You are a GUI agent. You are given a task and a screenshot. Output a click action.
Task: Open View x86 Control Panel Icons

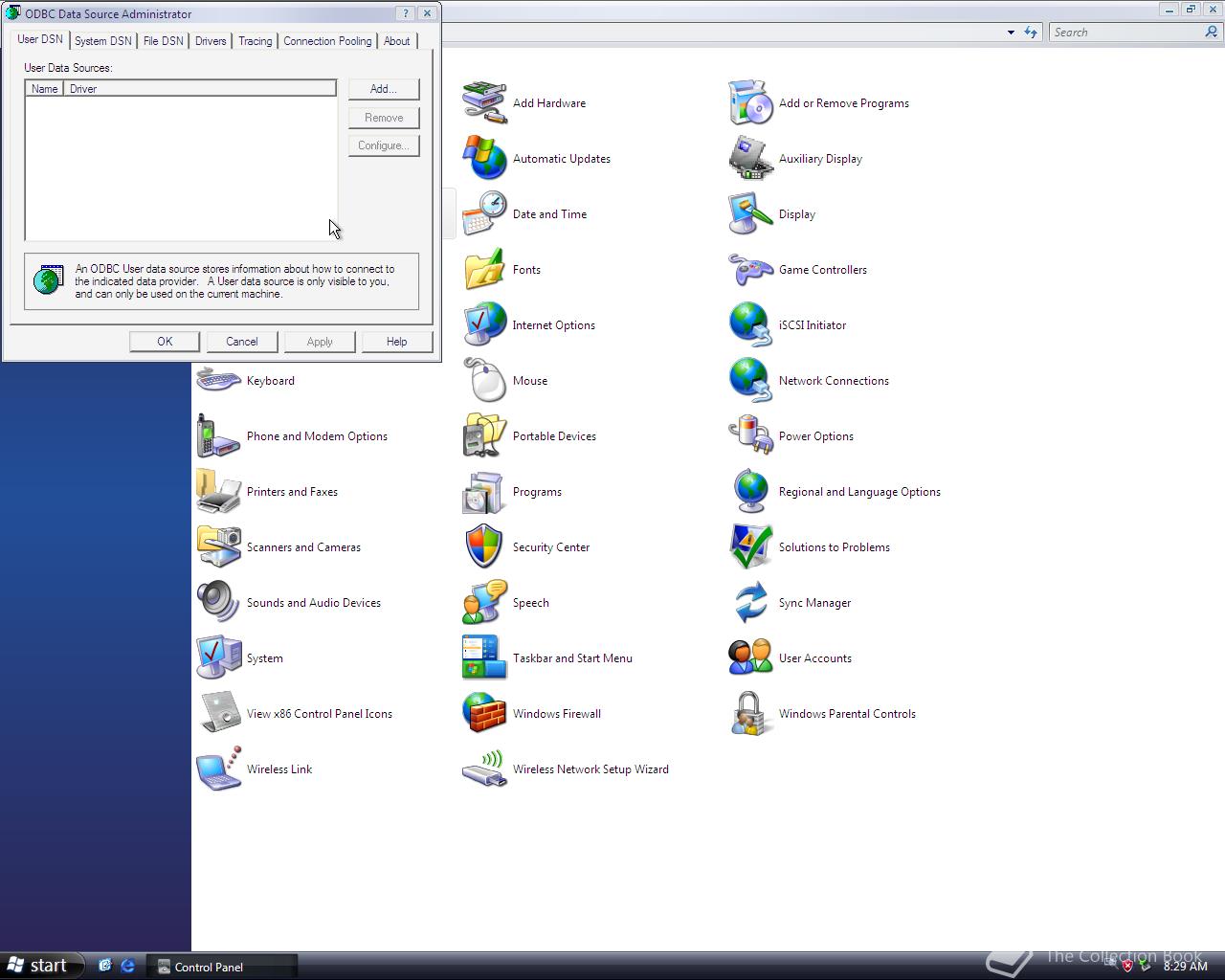click(x=218, y=714)
